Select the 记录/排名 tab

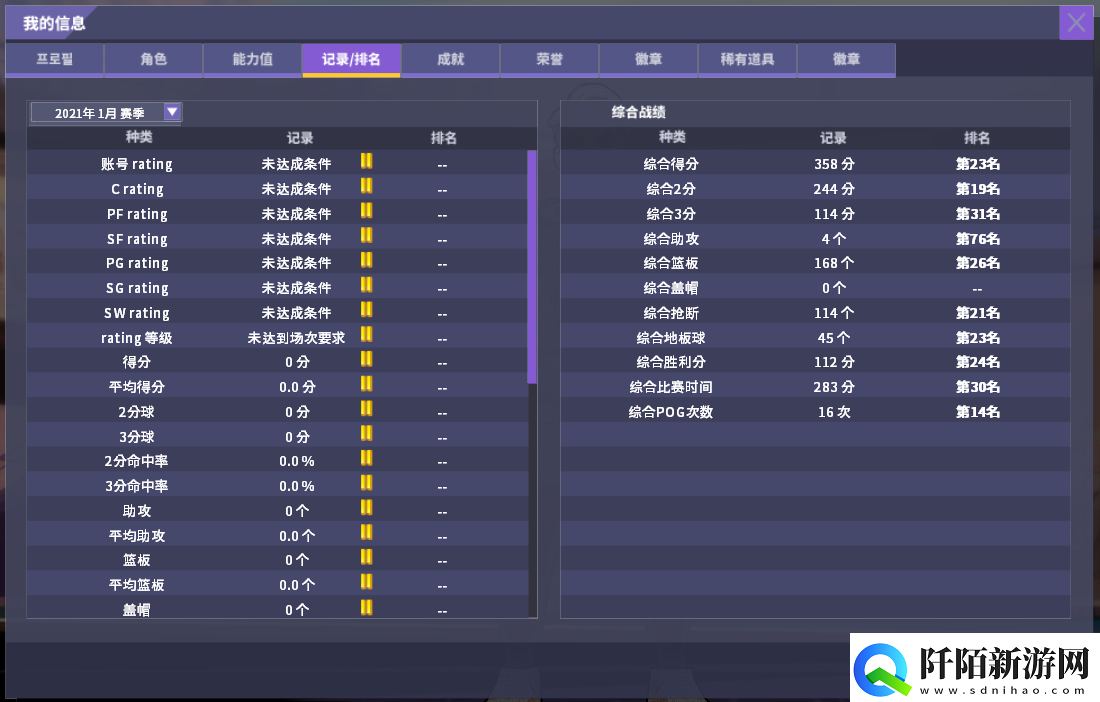pos(351,60)
